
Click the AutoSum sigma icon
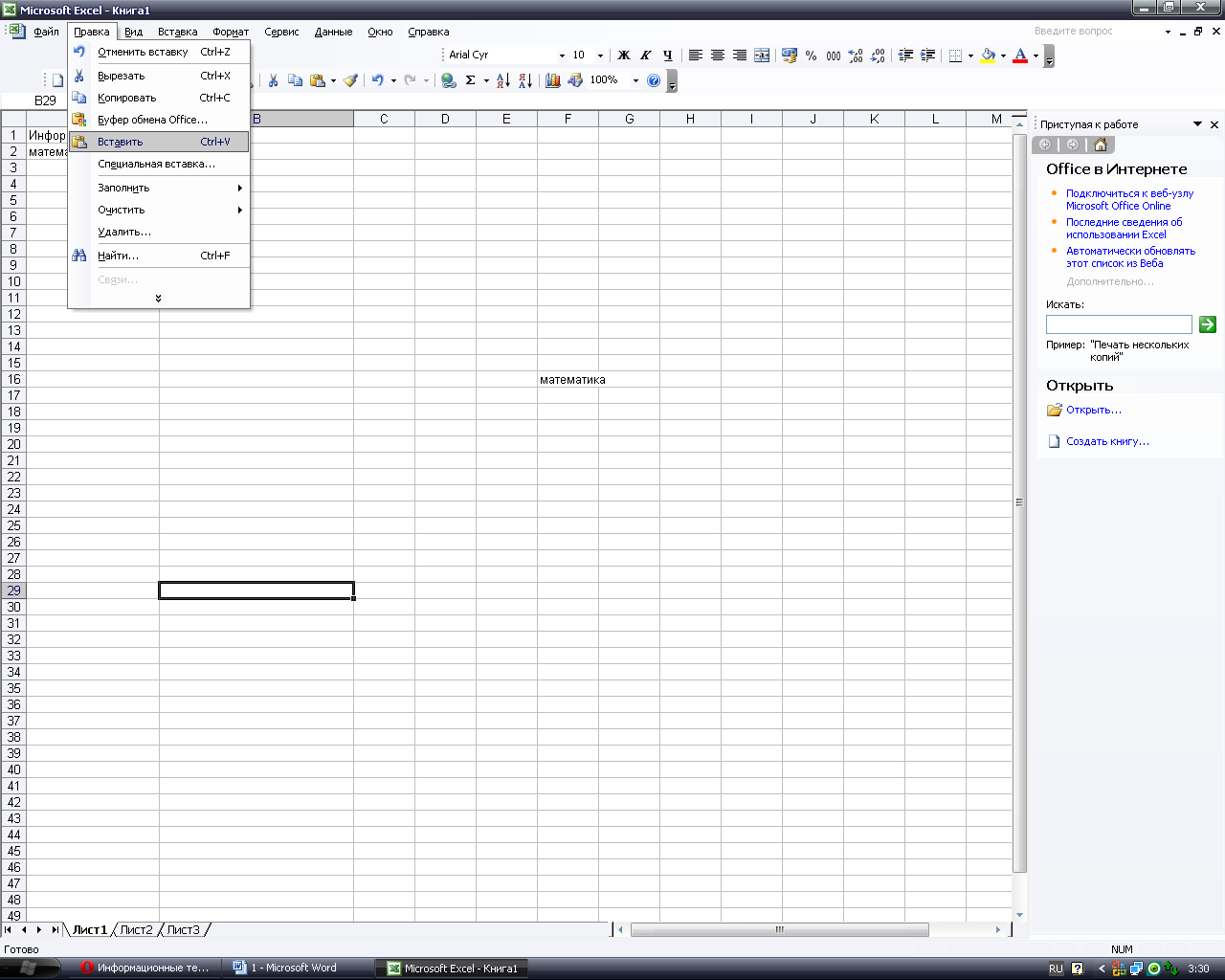click(470, 80)
